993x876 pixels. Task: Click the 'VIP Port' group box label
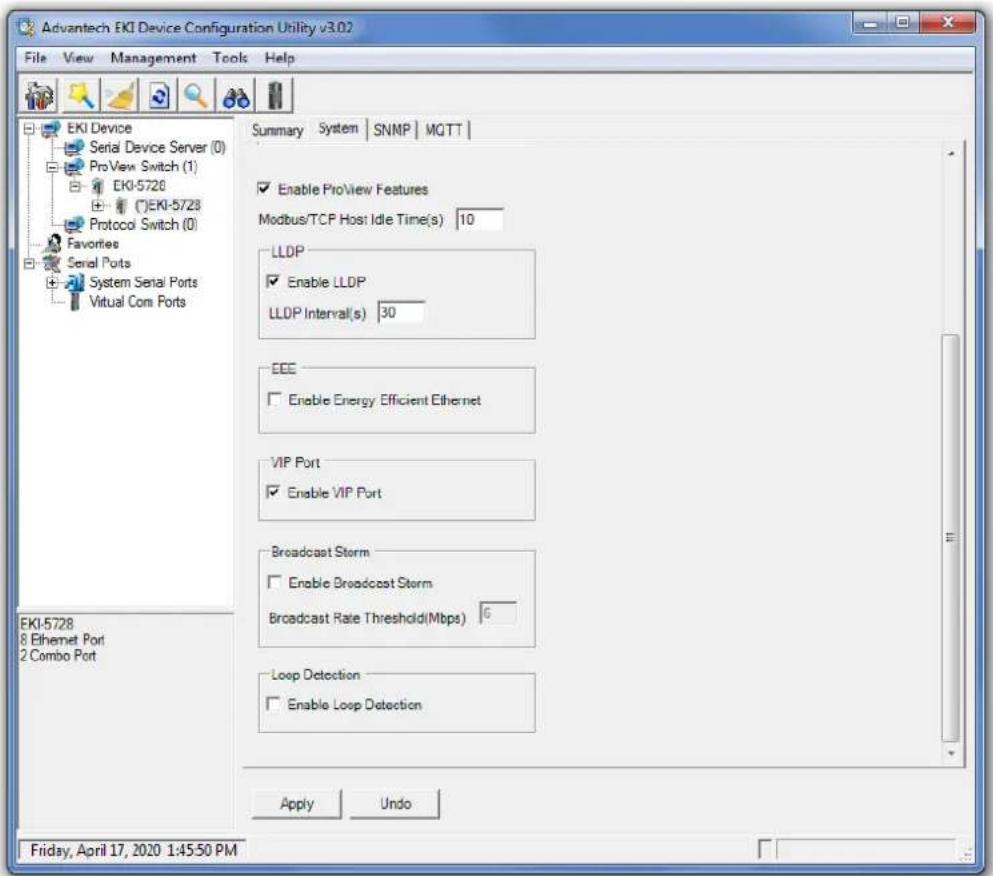point(295,462)
